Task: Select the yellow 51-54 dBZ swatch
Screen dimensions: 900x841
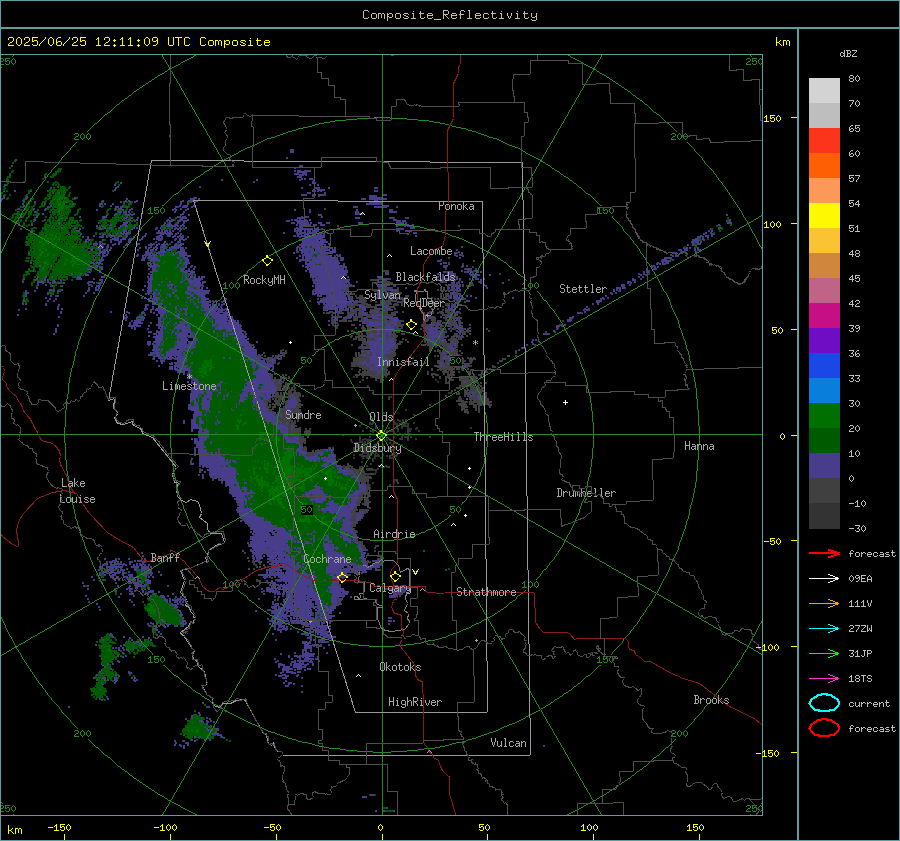Action: 824,216
